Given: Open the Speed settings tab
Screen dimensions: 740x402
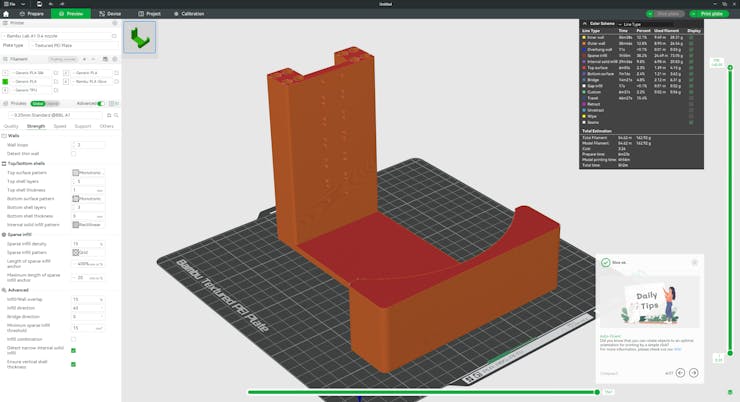Looking at the screenshot, I should coord(60,126).
